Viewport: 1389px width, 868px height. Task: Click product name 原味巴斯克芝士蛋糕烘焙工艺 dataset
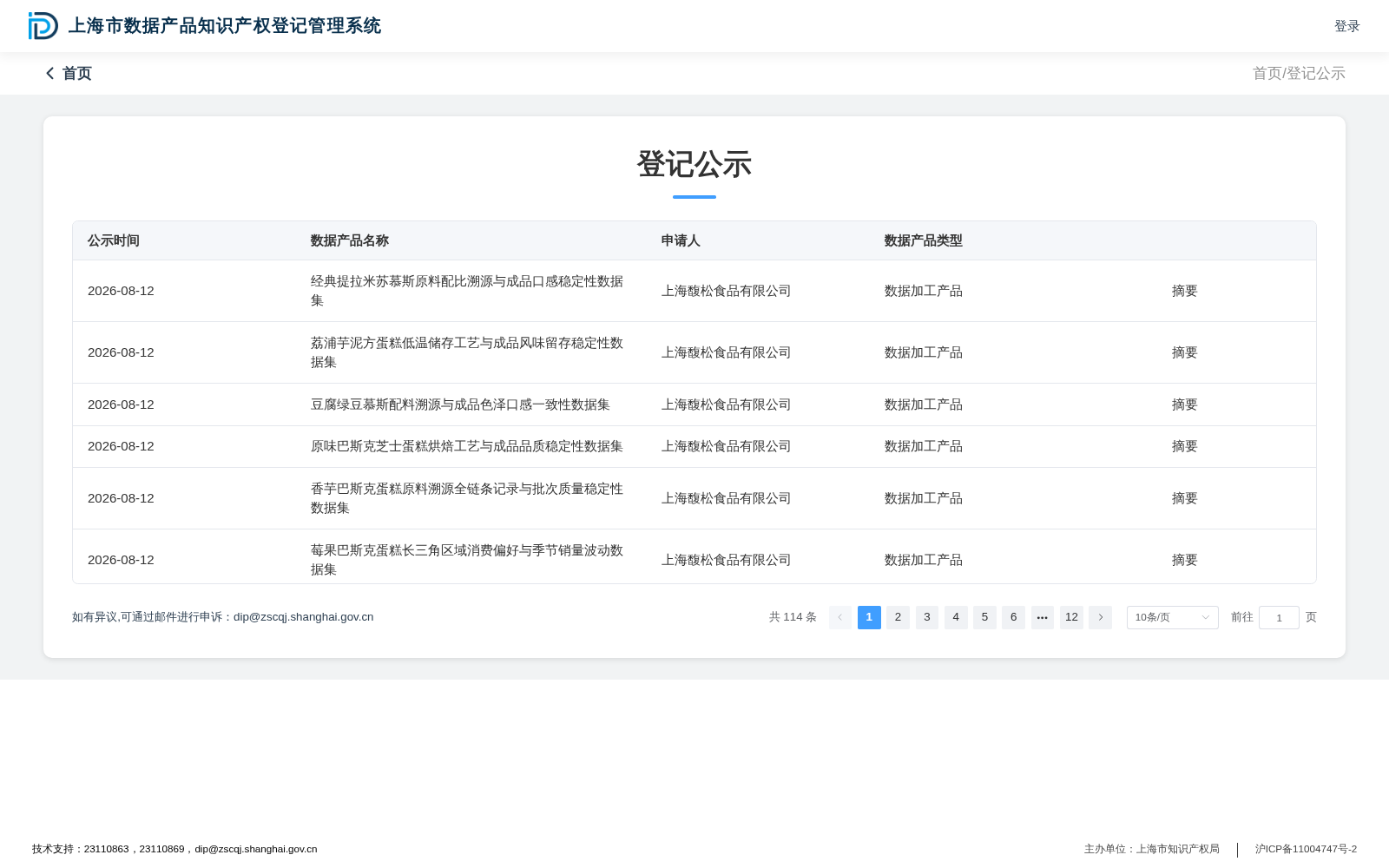[x=467, y=446]
